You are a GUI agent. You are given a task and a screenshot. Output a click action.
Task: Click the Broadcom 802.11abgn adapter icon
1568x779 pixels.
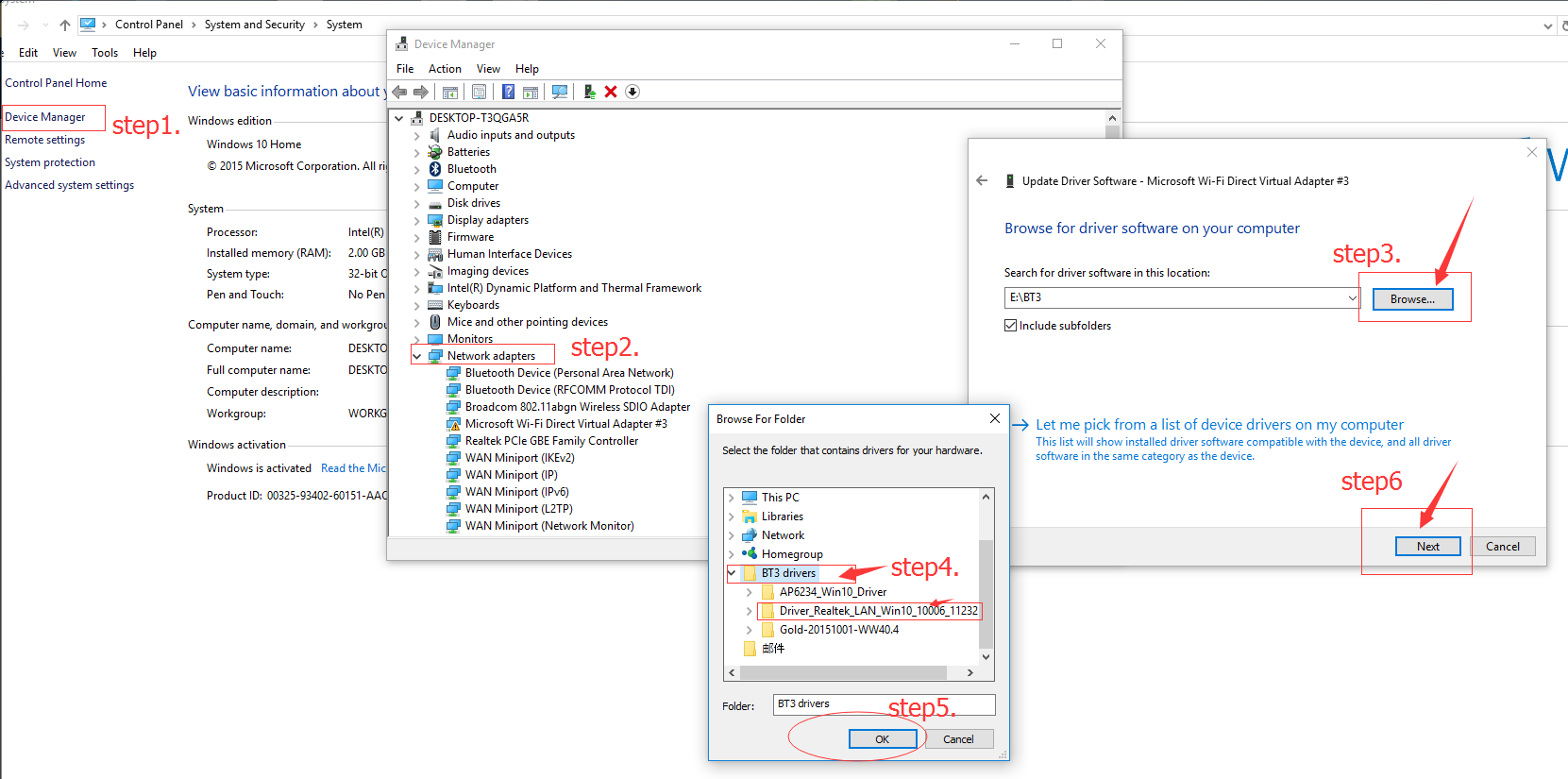(x=453, y=407)
